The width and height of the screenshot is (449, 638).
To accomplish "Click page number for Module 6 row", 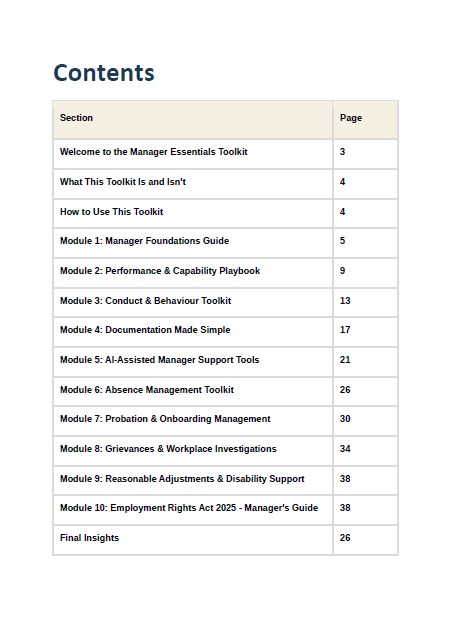I will 345,390.
